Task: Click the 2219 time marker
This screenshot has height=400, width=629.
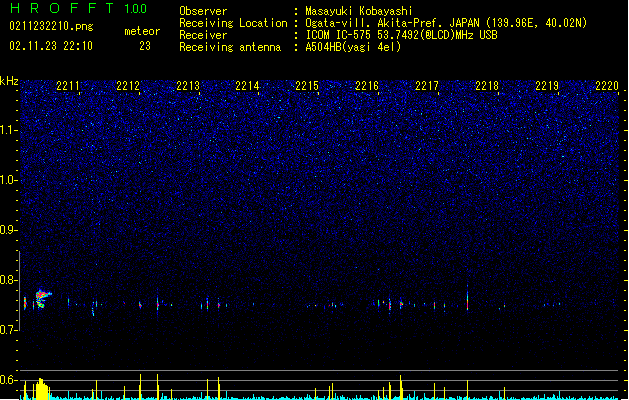Action: (x=547, y=86)
